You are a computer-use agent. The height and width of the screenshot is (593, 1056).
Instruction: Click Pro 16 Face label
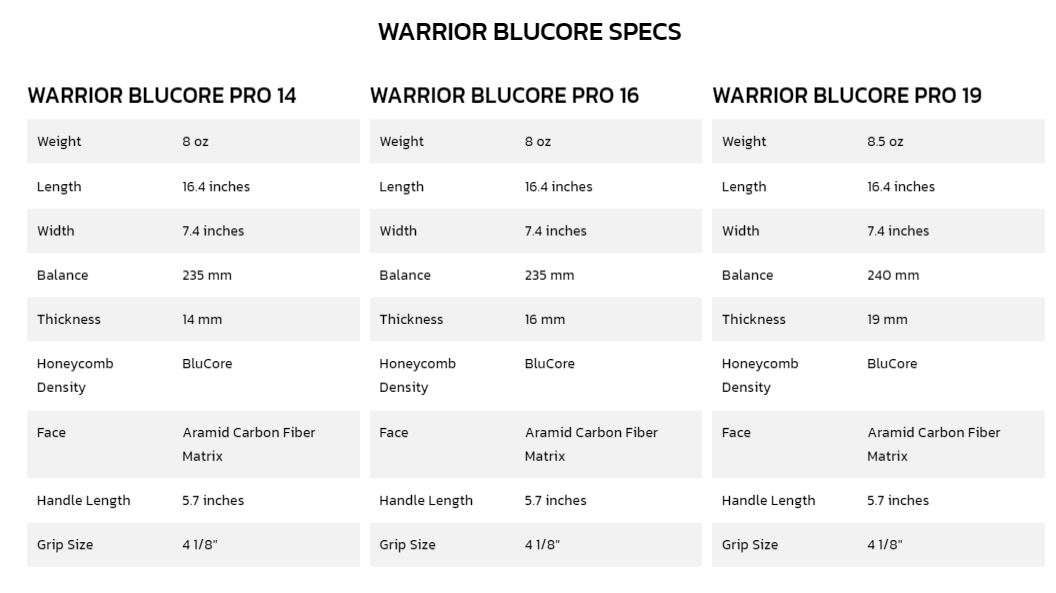point(394,432)
